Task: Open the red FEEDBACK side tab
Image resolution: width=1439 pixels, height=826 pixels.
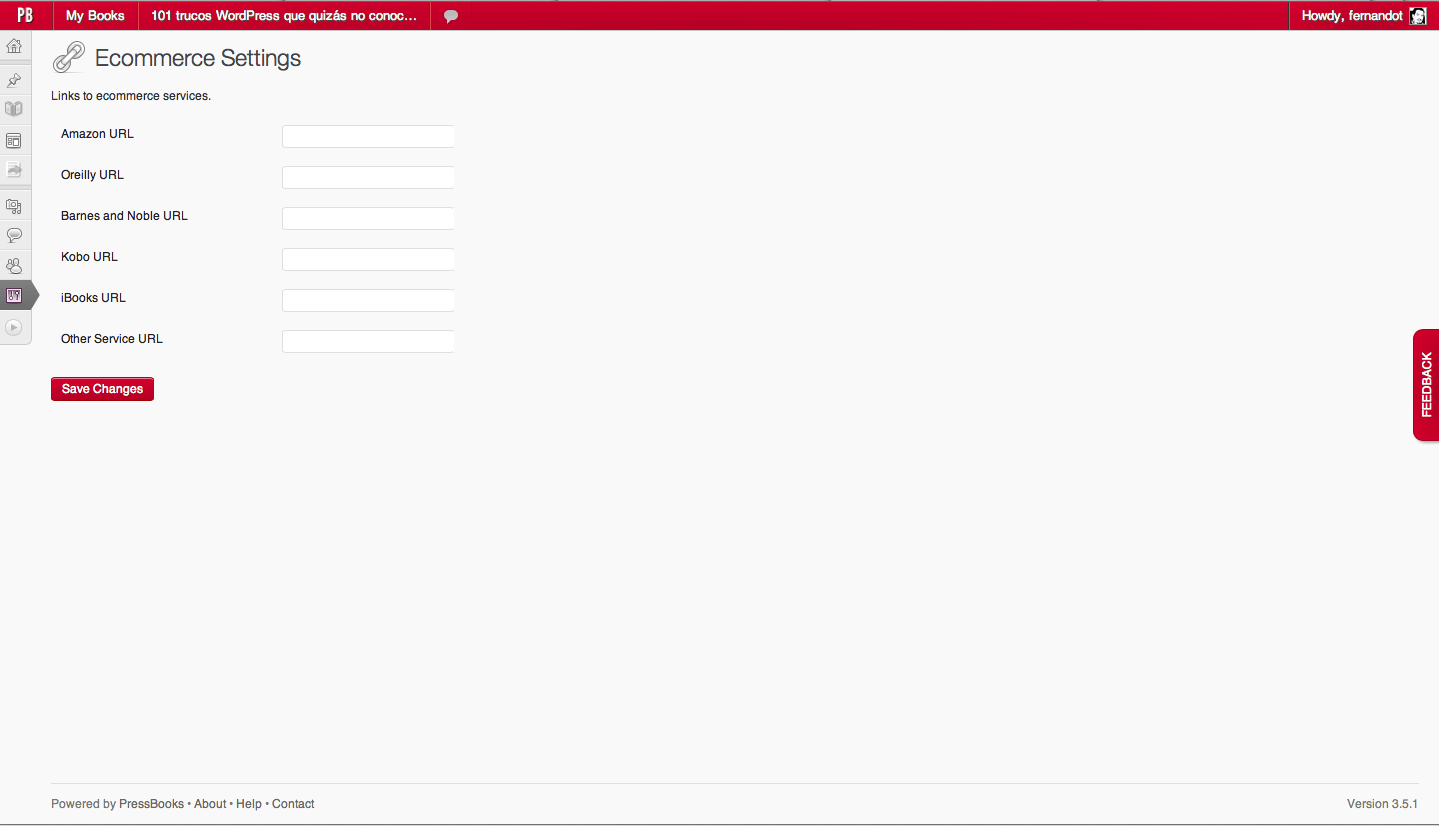Action: tap(1426, 385)
